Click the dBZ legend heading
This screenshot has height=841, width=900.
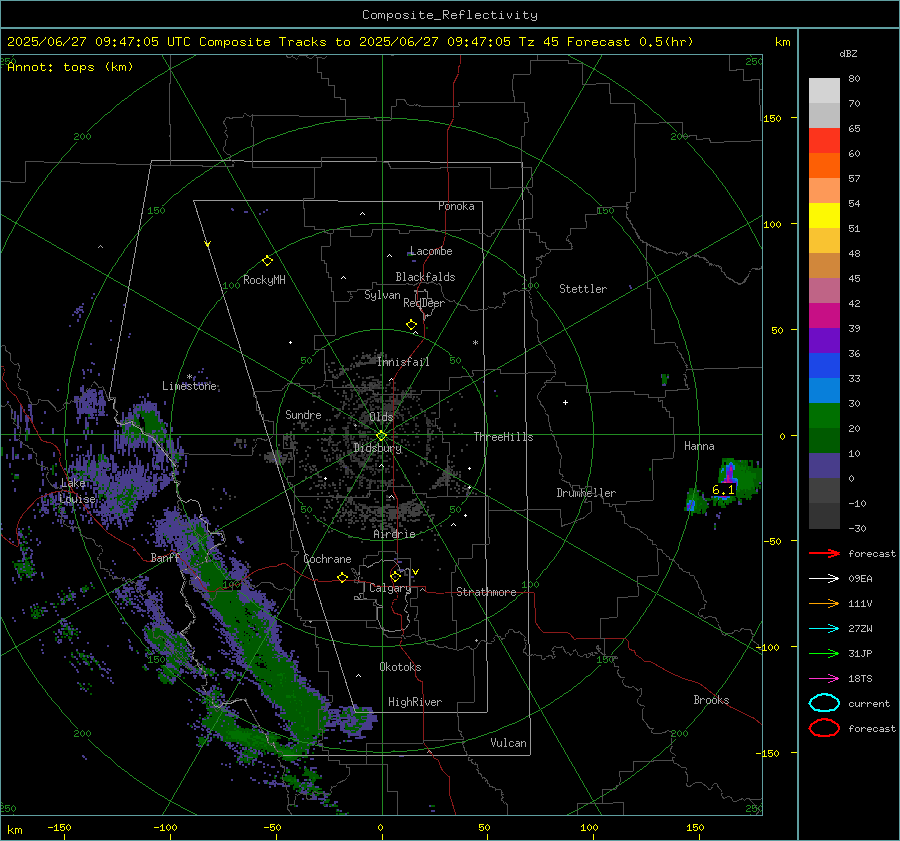click(x=848, y=53)
